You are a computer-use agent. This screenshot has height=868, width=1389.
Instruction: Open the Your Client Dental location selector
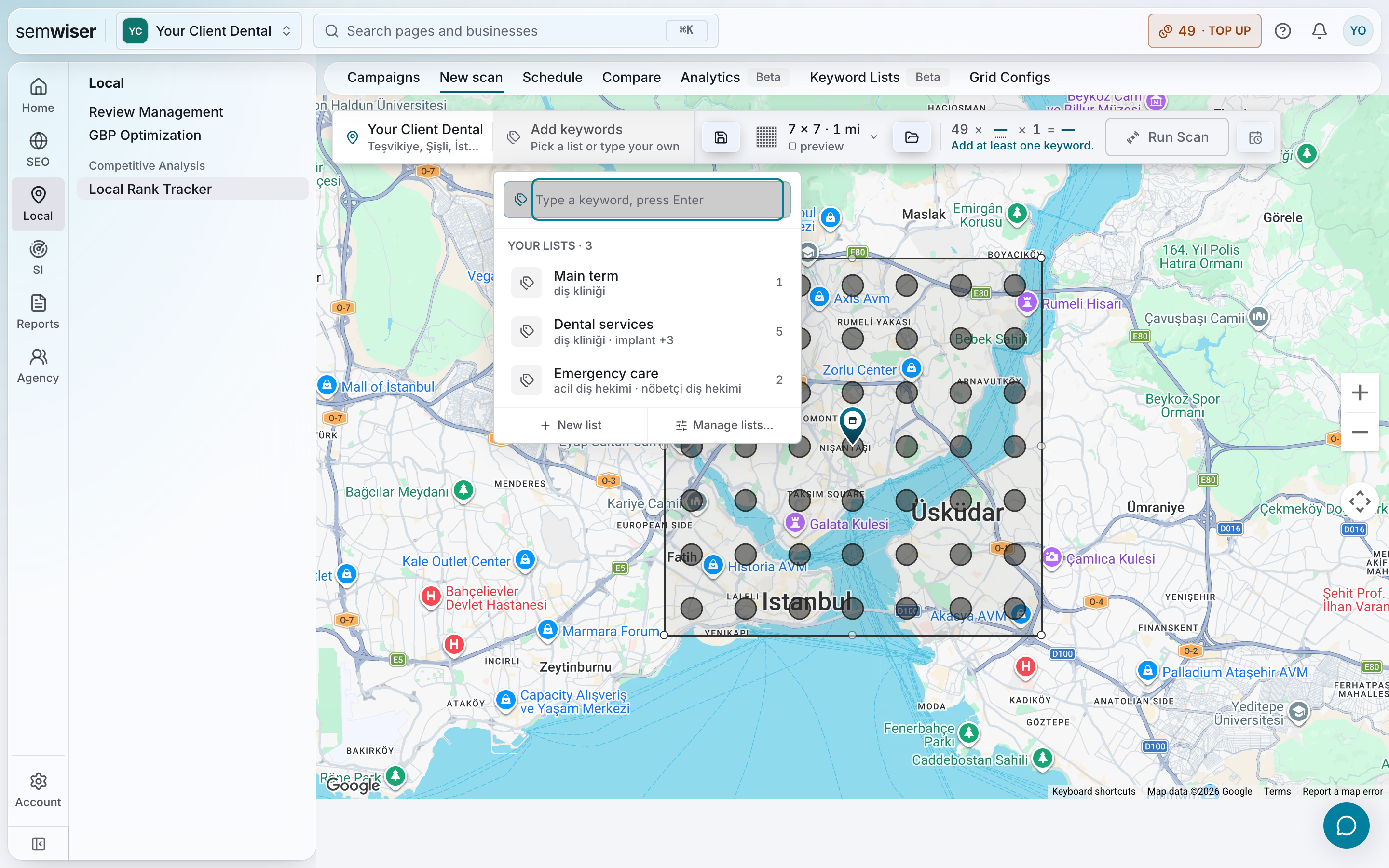coord(413,137)
